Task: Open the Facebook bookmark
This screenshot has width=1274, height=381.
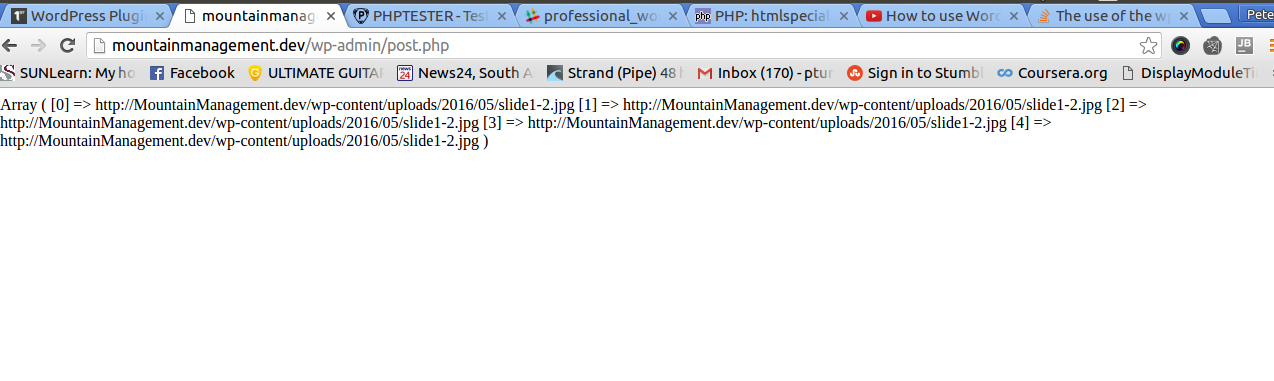Action: coord(192,73)
